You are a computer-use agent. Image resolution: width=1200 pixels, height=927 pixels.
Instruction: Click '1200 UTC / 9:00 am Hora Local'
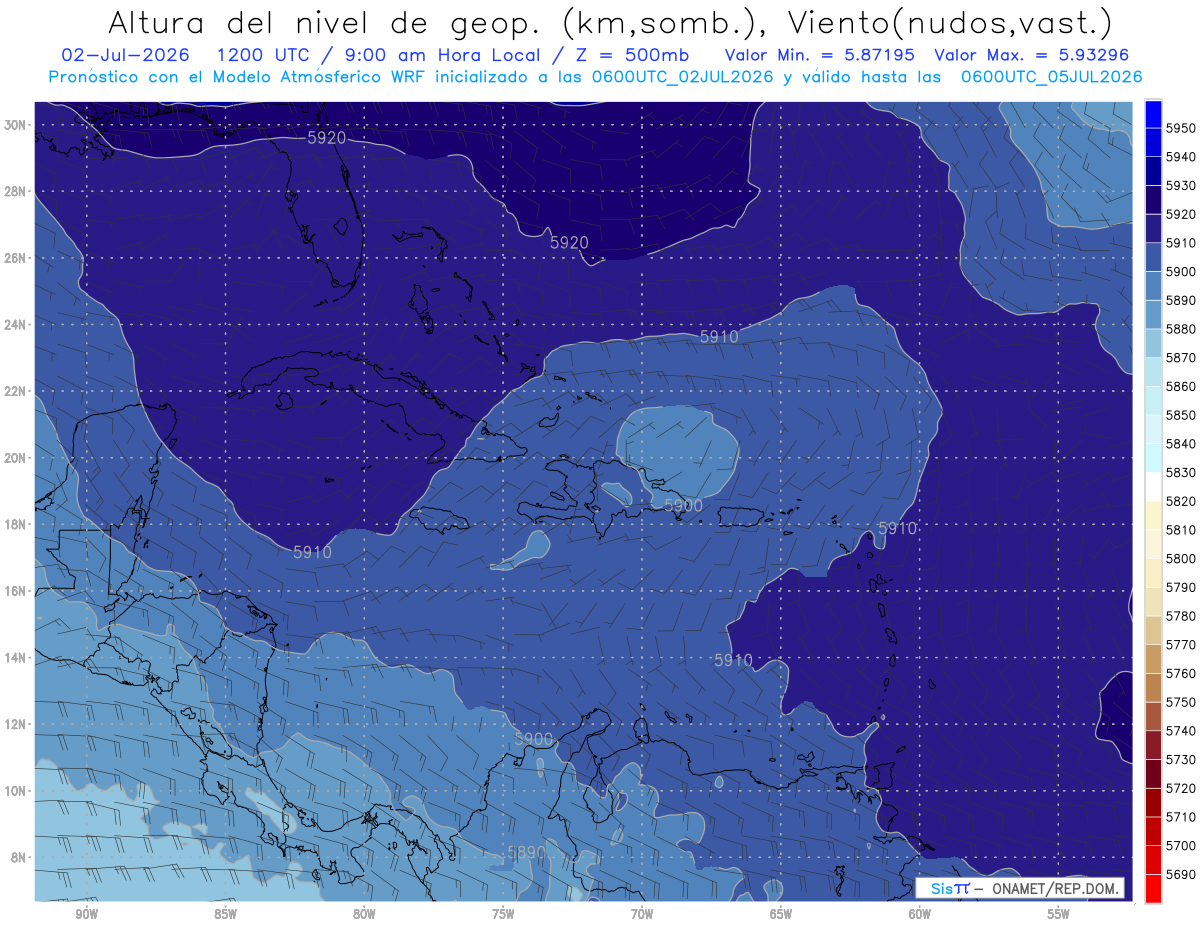pyautogui.click(x=379, y=55)
